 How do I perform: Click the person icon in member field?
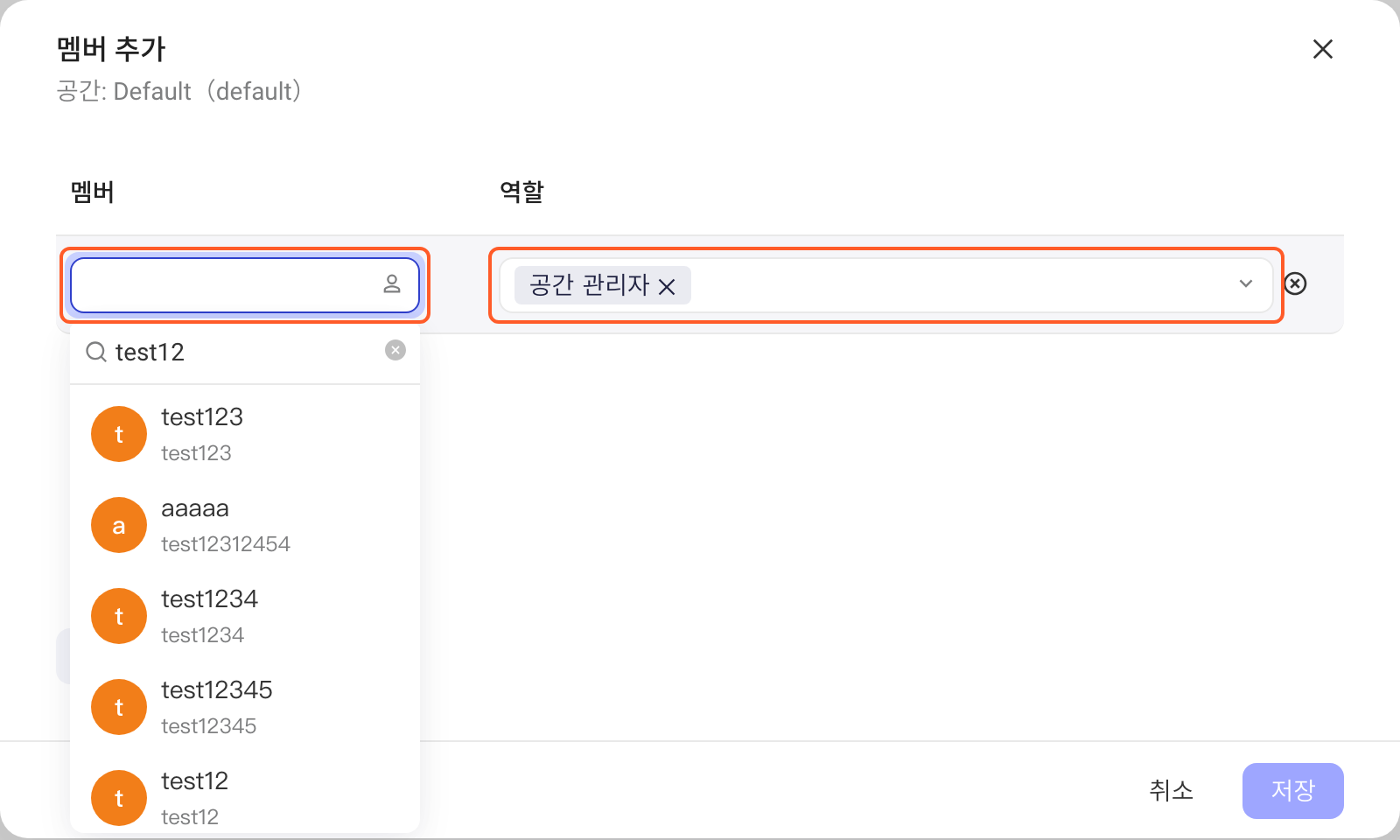point(392,283)
